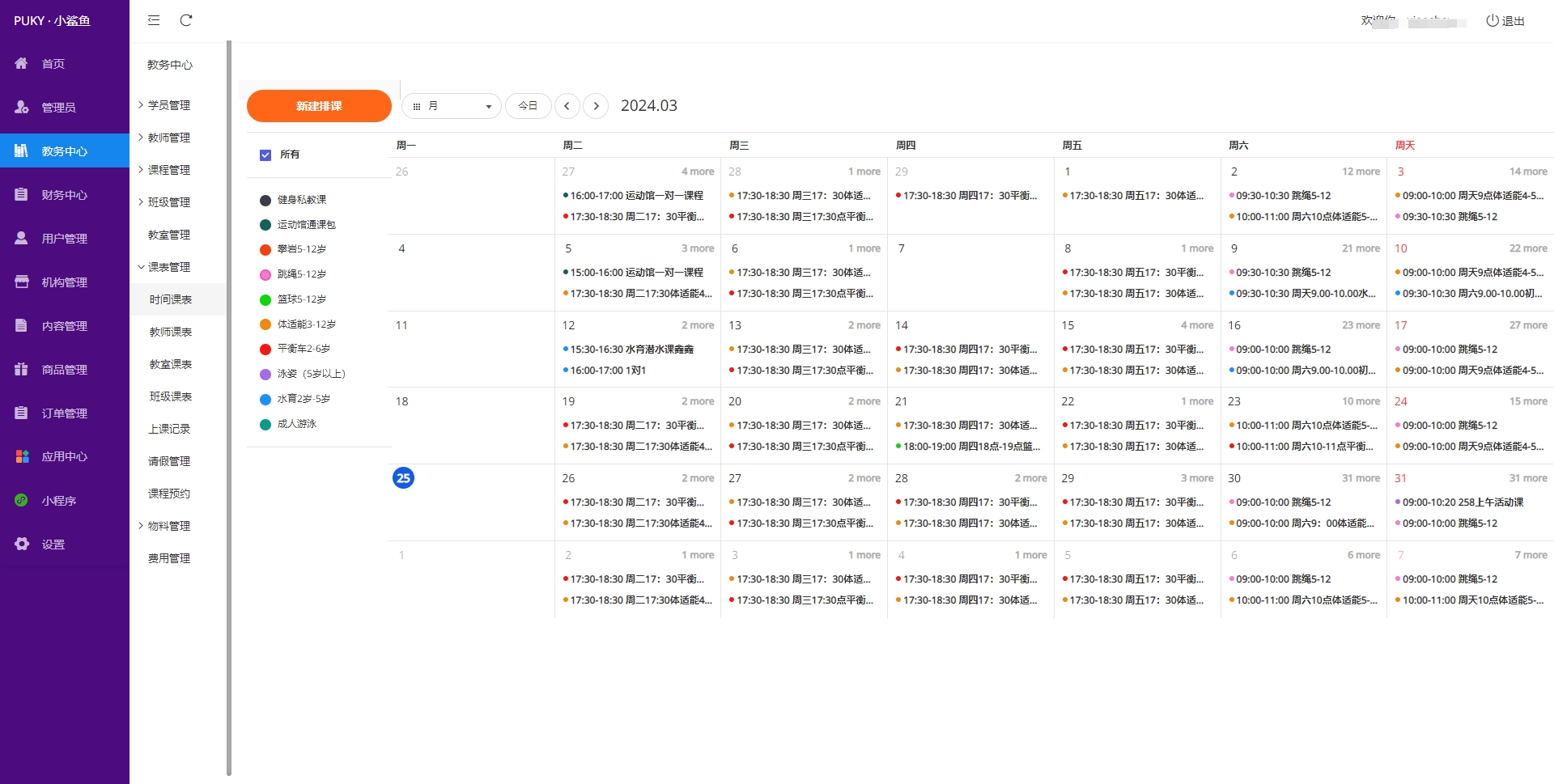
Task: Click the 商品管理 gift icon
Action: (22, 369)
